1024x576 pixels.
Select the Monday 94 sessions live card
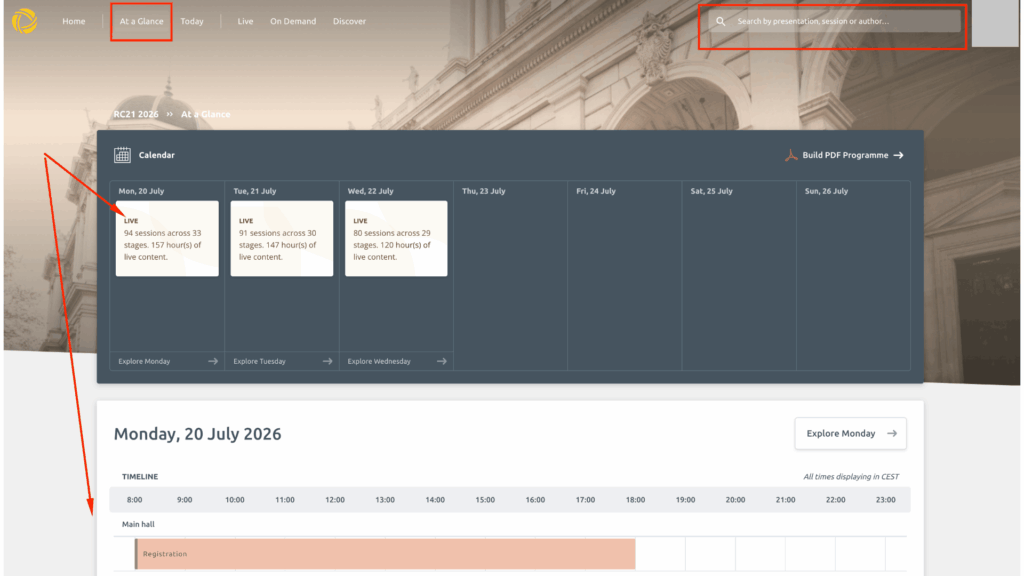pos(167,238)
